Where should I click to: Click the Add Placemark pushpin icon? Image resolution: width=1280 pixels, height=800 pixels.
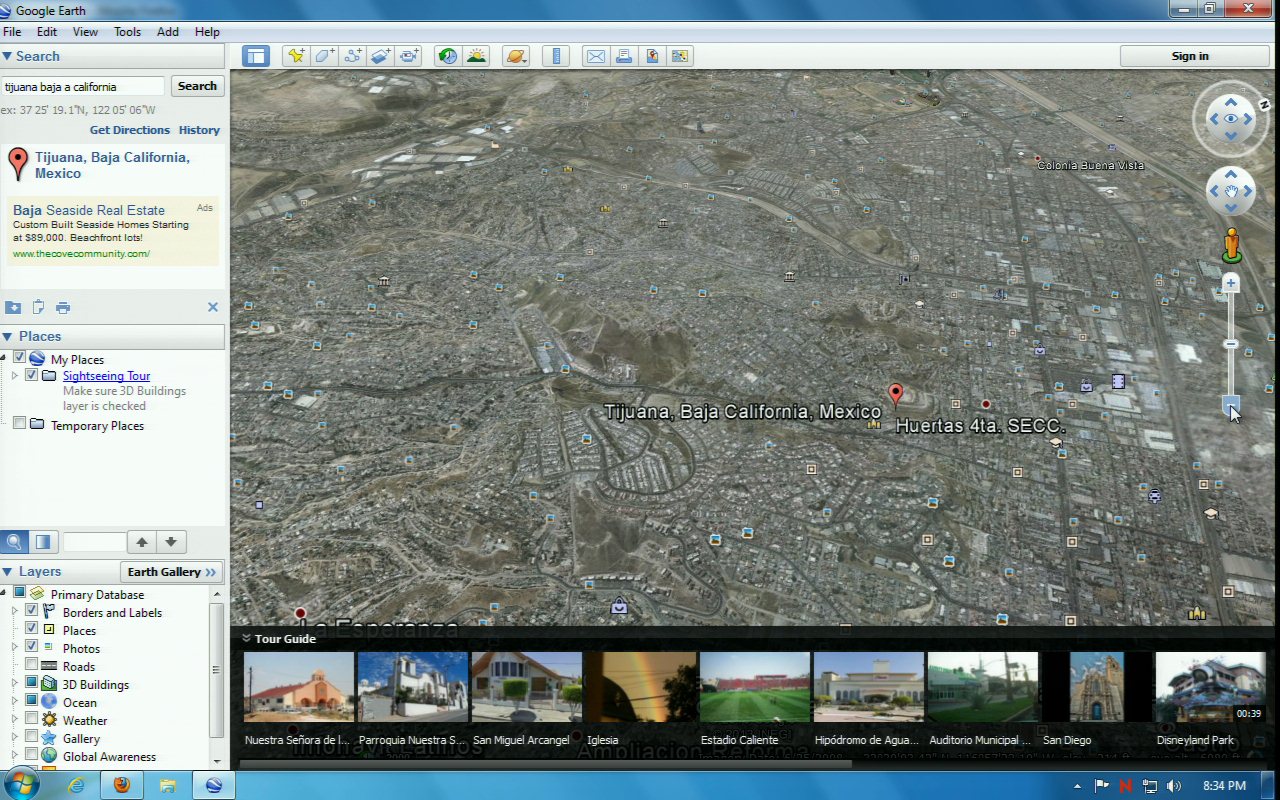(295, 56)
